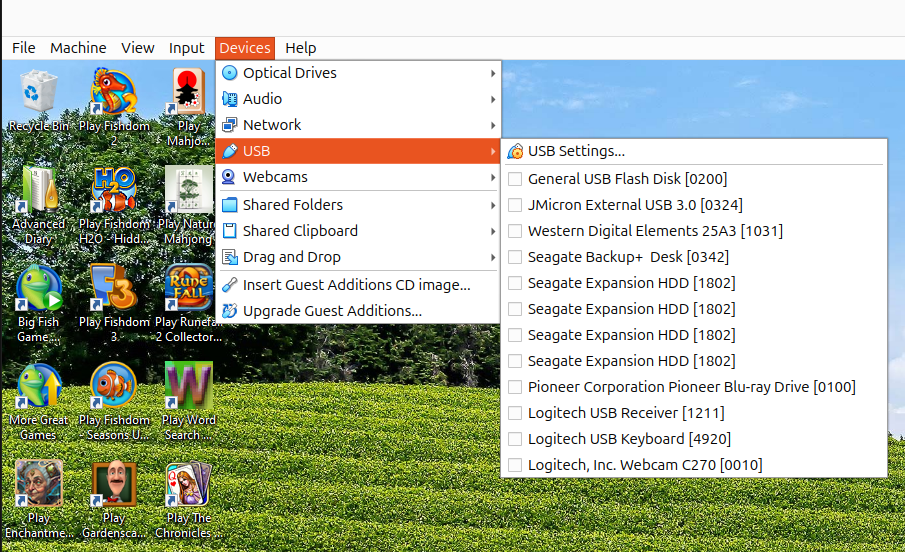The width and height of the screenshot is (905, 552).
Task: Click the Drag and Drop icon
Action: (x=230, y=257)
